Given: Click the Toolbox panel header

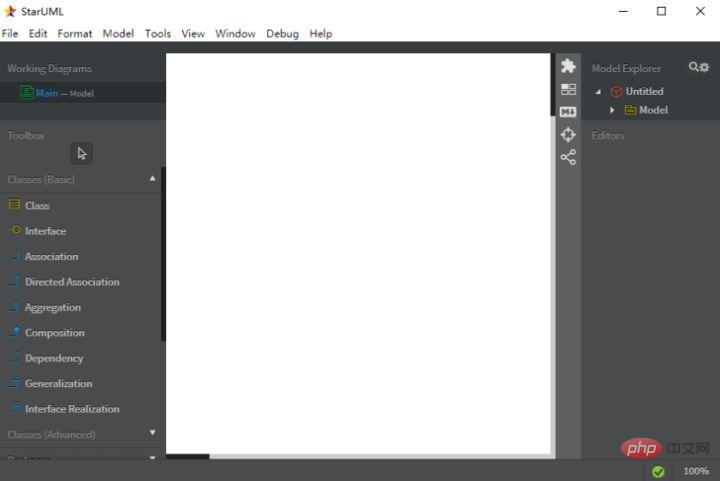Looking at the screenshot, I should click(x=26, y=135).
